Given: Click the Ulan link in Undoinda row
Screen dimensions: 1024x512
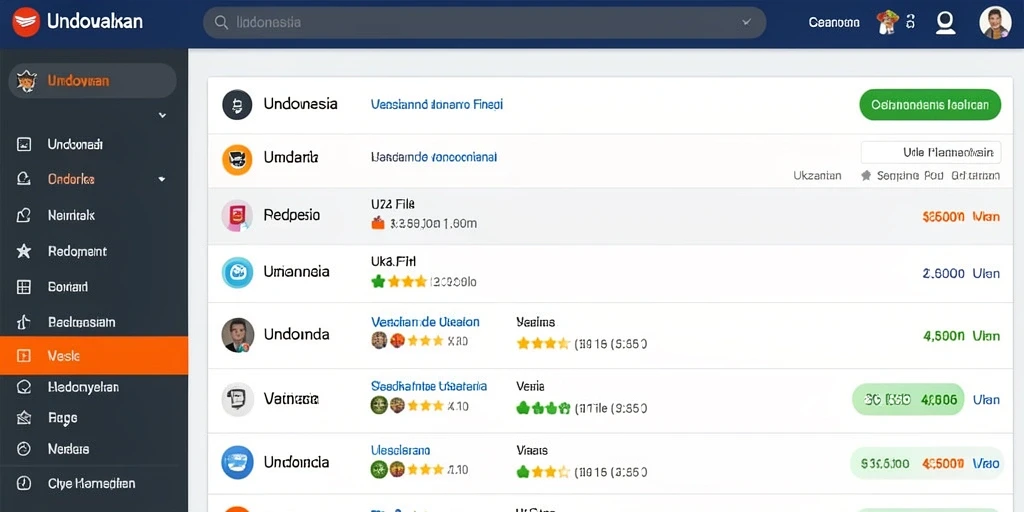Looking at the screenshot, I should pyautogui.click(x=986, y=336).
